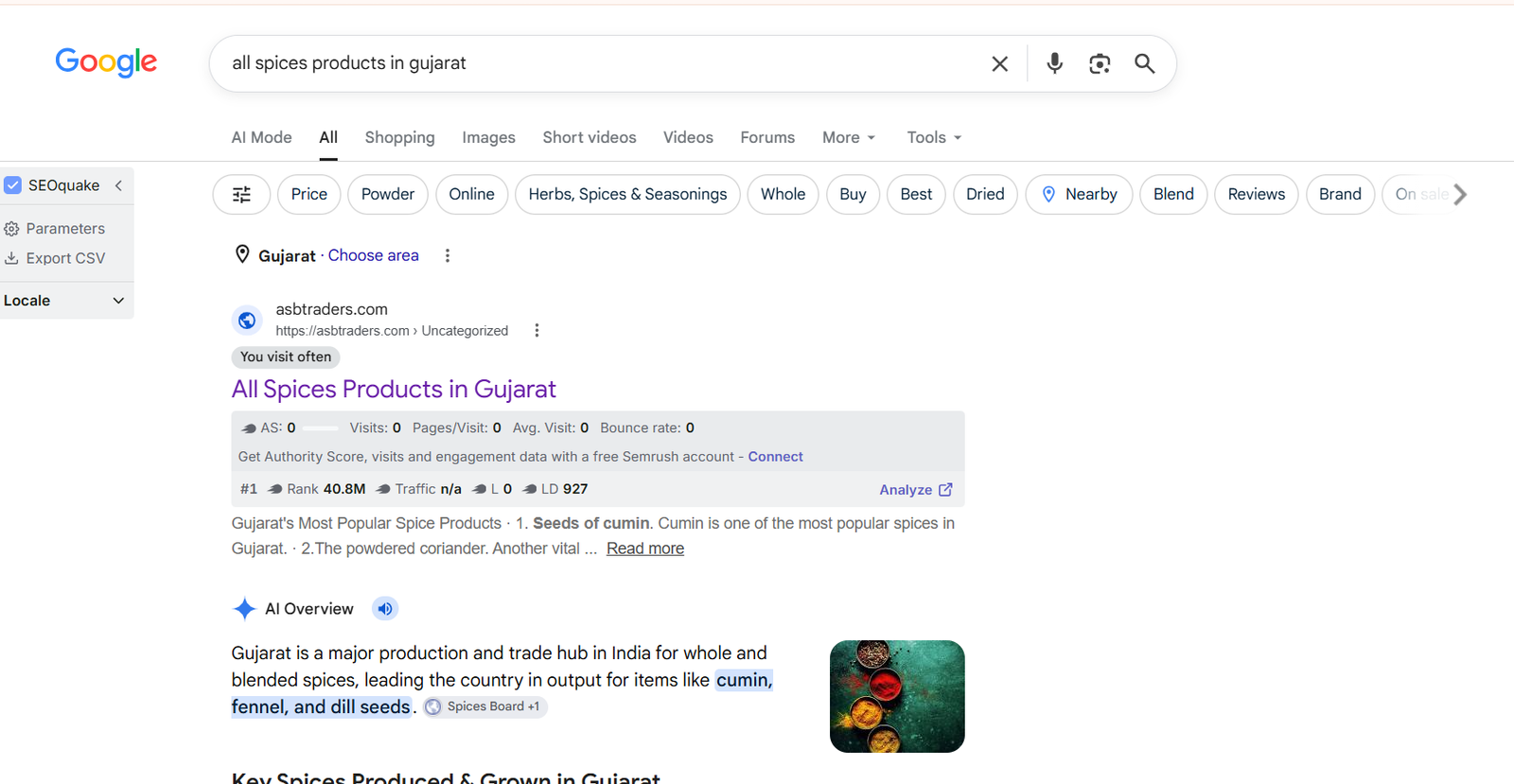Open location options three-dot menu beside Gujarat
1514x784 pixels.
pyautogui.click(x=448, y=255)
